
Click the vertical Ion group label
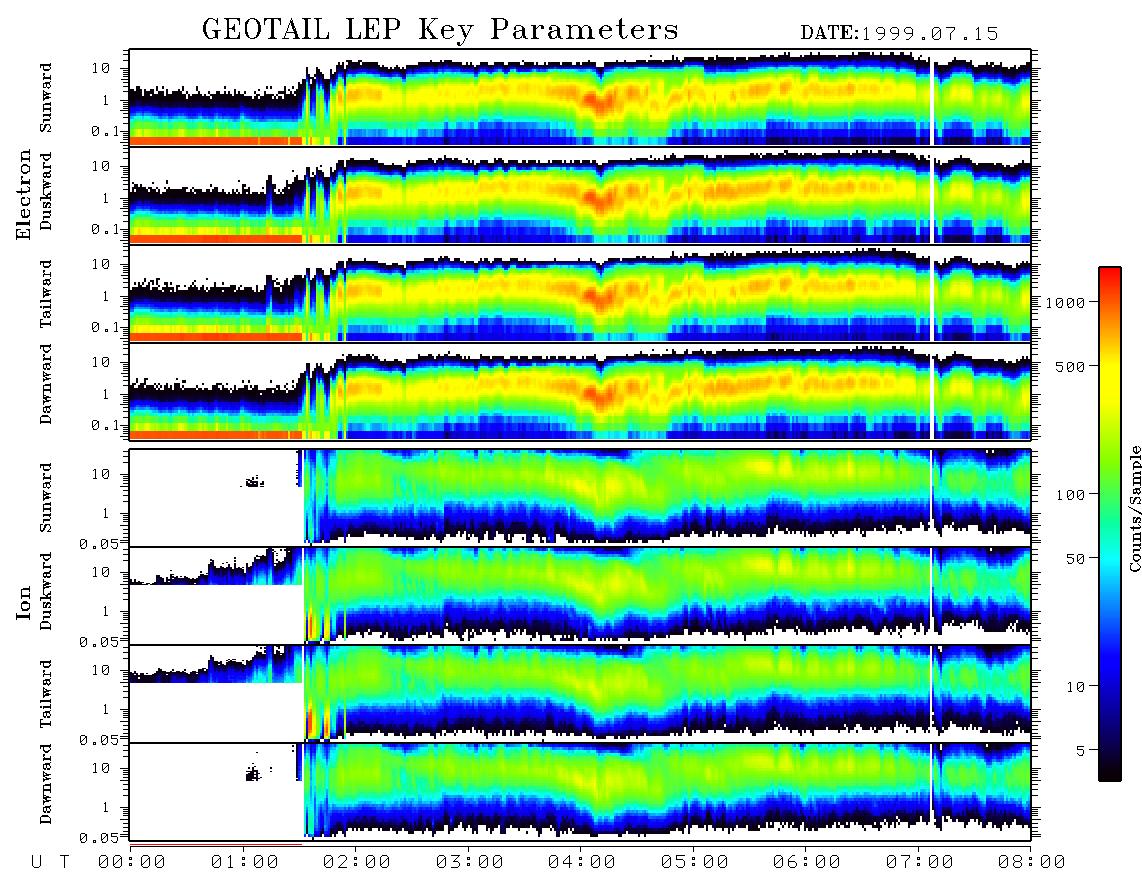pos(24,603)
